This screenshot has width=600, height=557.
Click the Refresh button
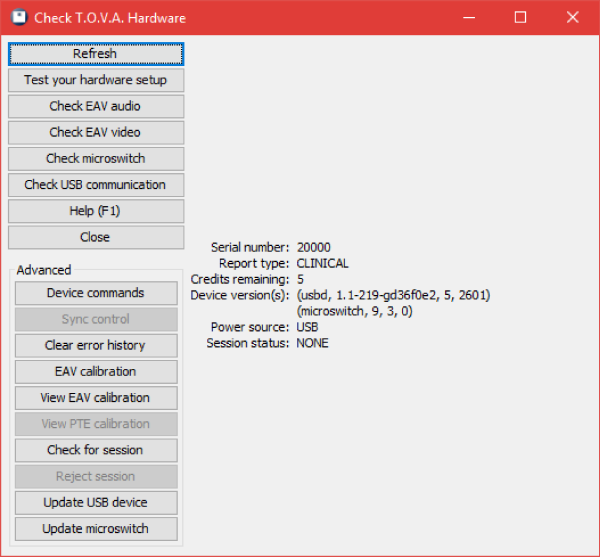tap(96, 54)
